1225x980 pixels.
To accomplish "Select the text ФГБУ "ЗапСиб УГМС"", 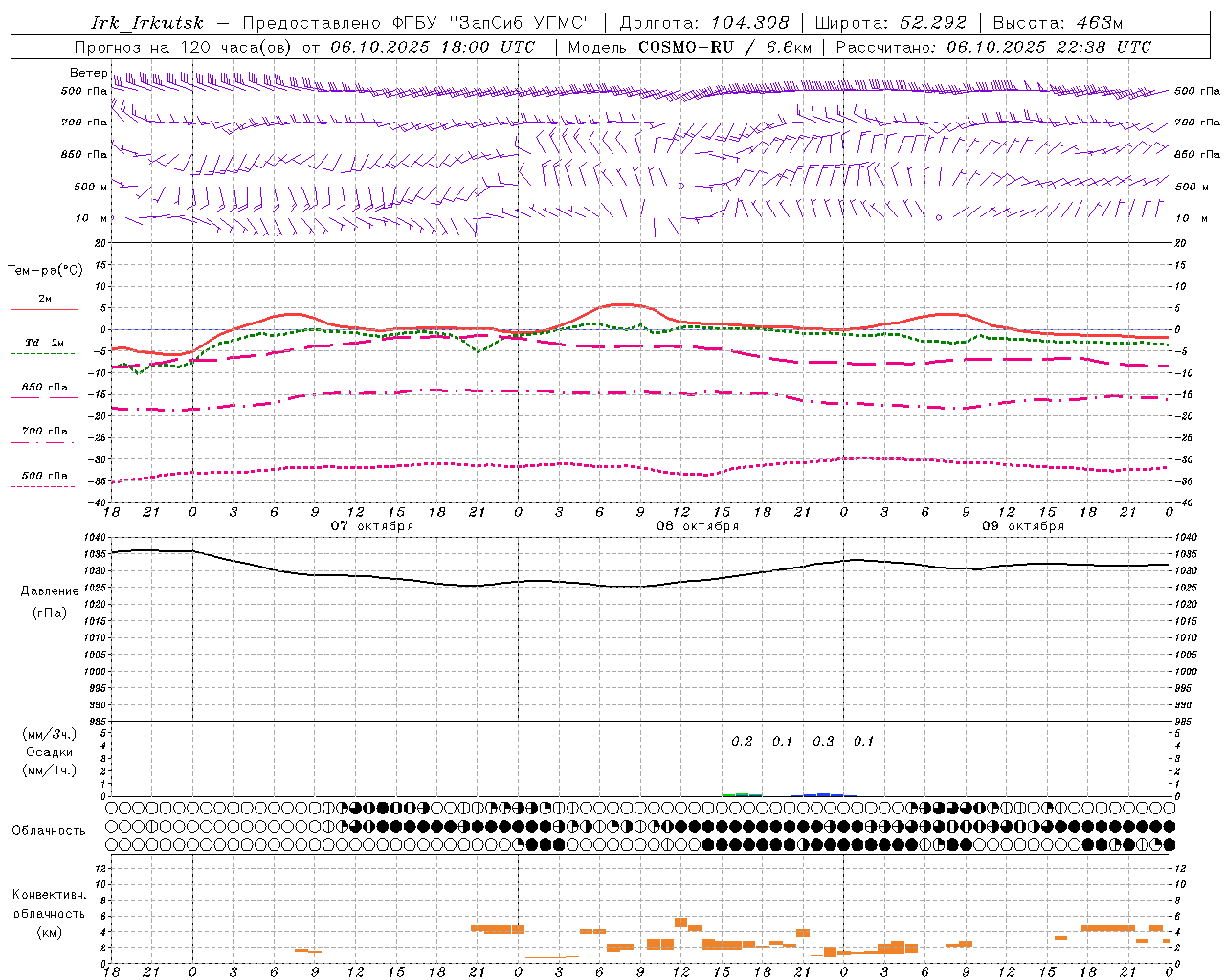I will click(x=492, y=23).
